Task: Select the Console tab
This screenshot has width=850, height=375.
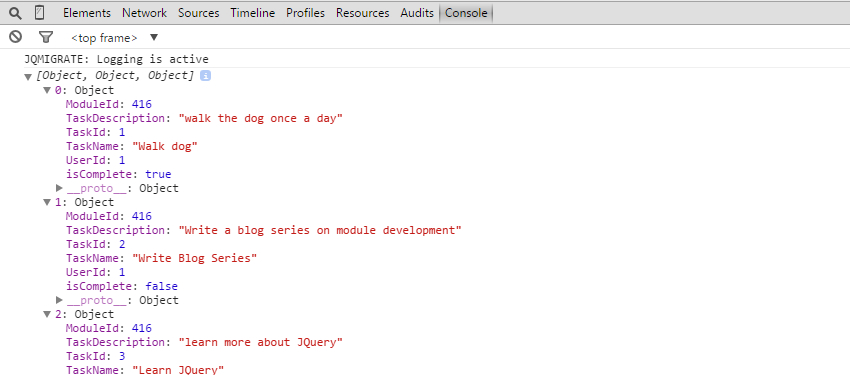Action: point(466,13)
